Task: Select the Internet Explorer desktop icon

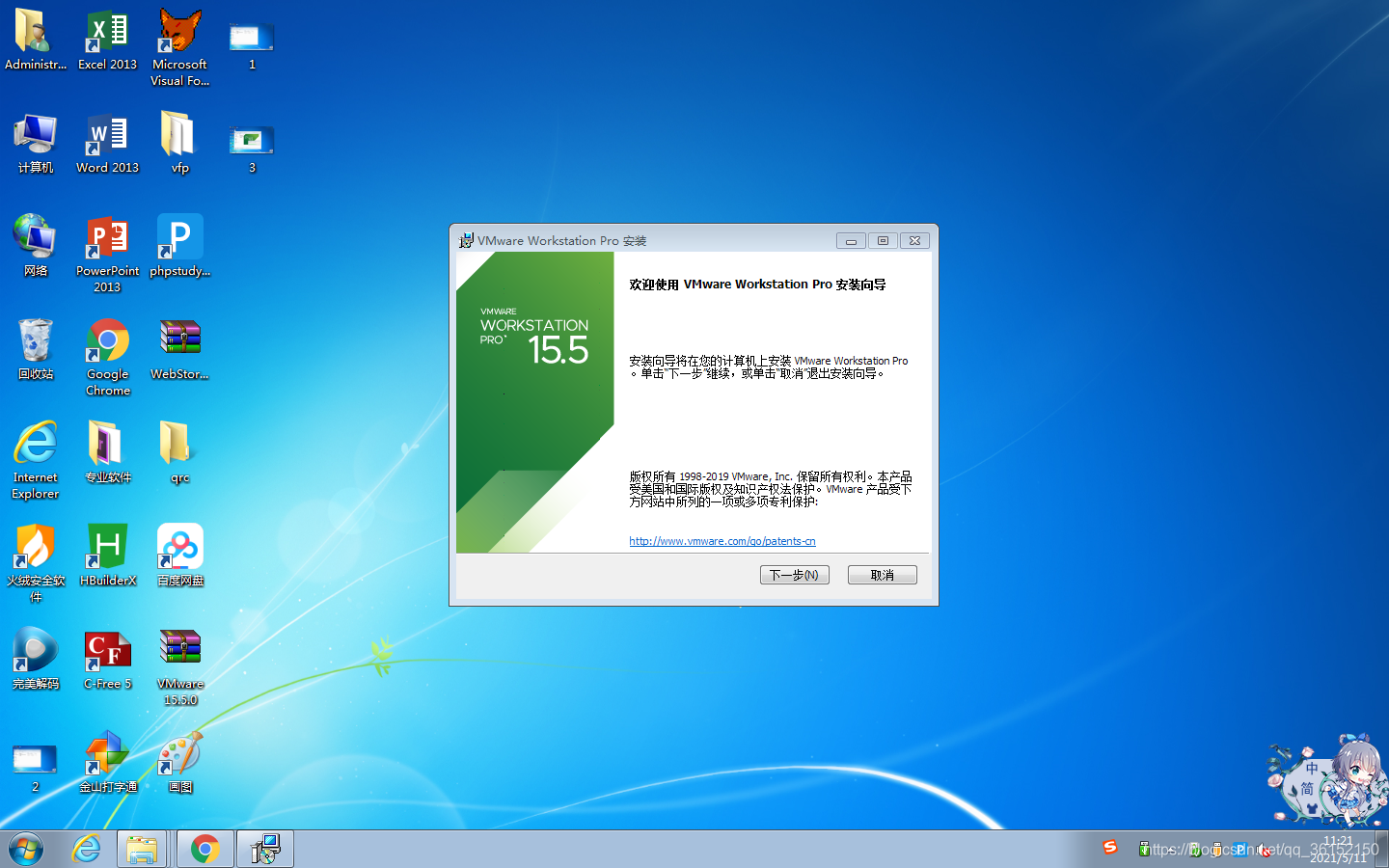Action: [x=35, y=461]
